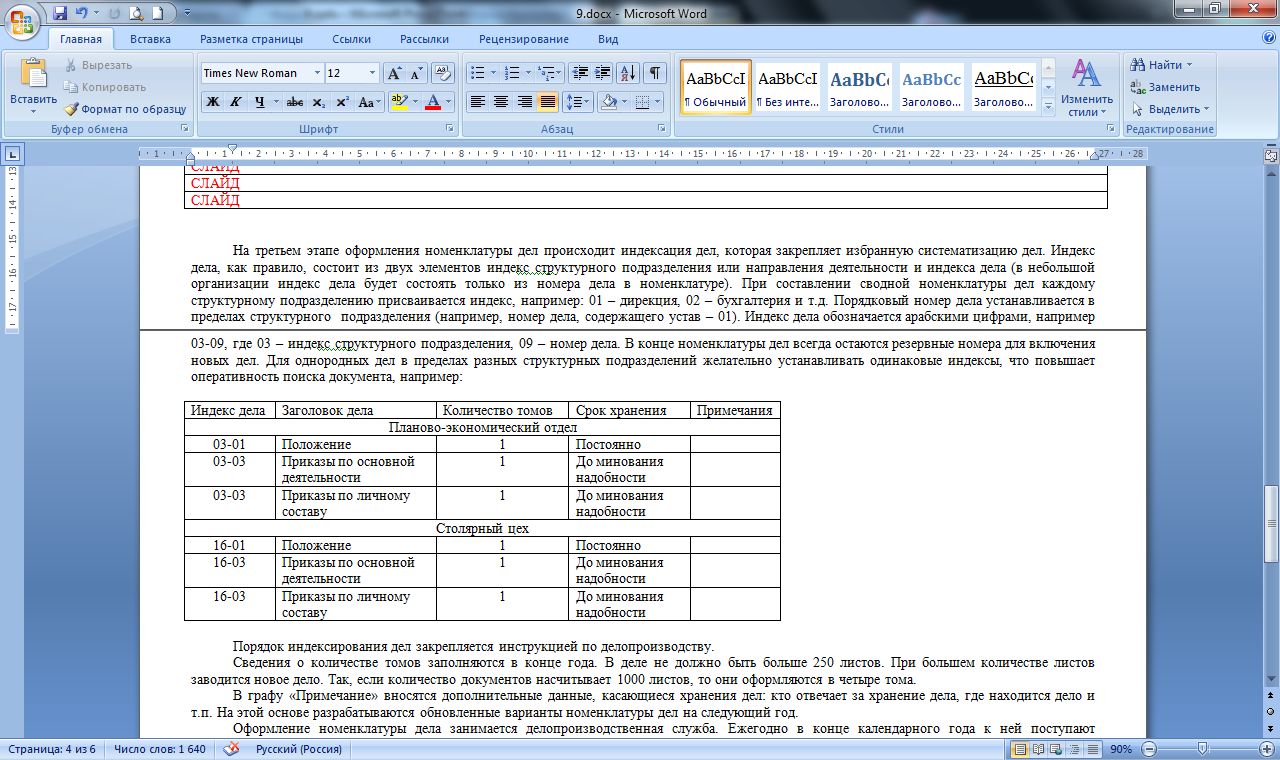Switch to draft view
The width and height of the screenshot is (1280, 760).
coord(1091,749)
